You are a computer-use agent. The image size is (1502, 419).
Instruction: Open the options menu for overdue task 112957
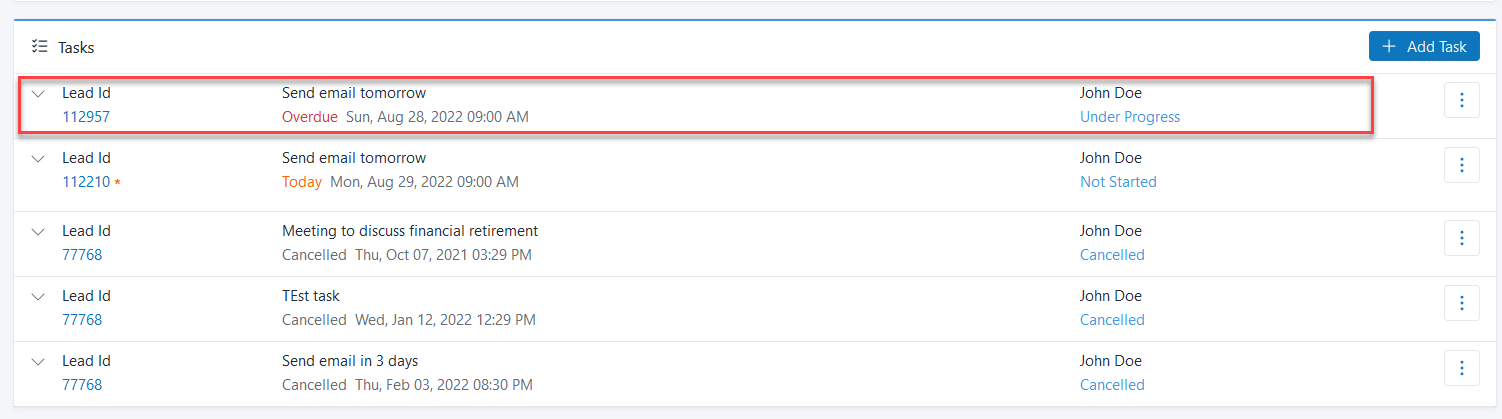pyautogui.click(x=1461, y=100)
